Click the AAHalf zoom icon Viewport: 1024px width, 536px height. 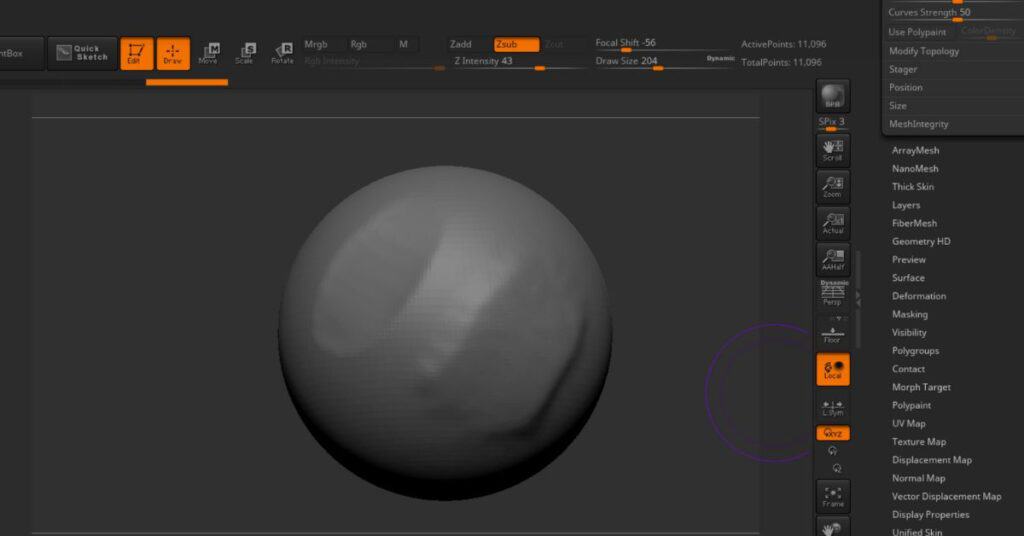click(x=833, y=260)
